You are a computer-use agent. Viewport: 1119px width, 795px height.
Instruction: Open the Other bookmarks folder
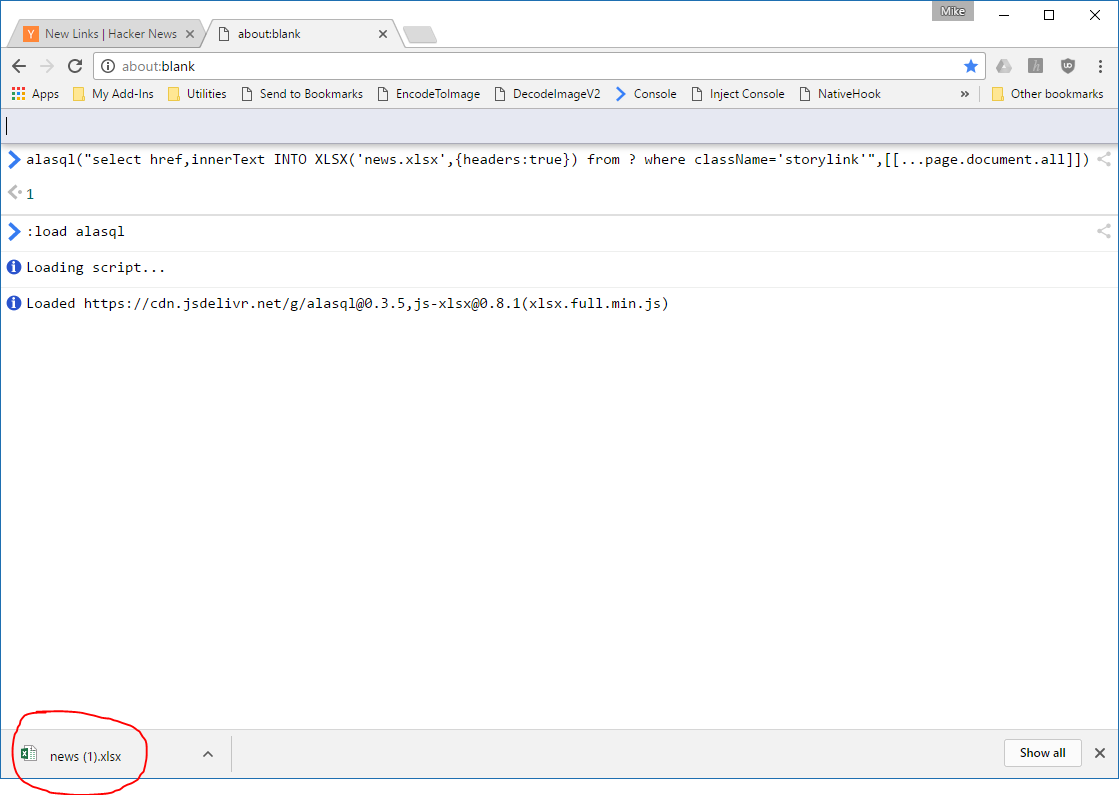[x=1047, y=93]
